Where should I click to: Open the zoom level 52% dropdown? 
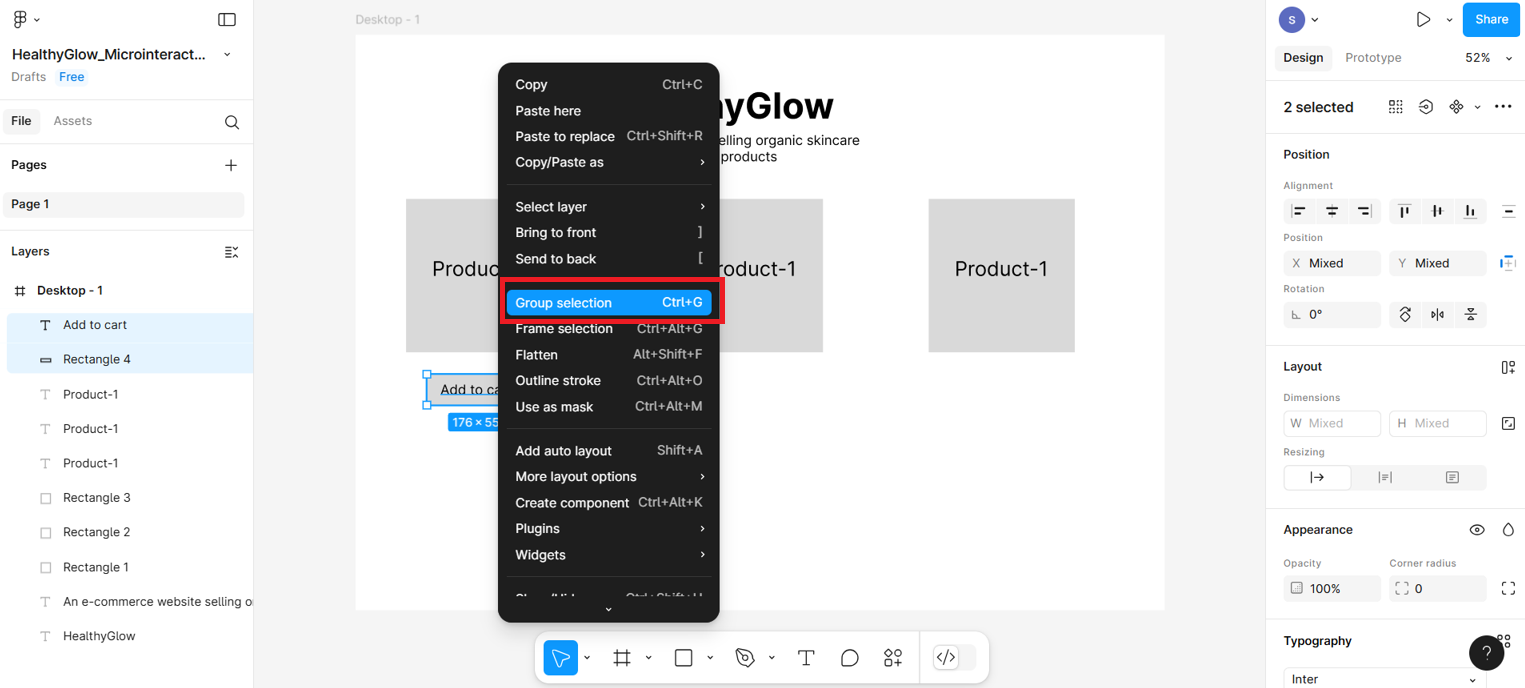click(1488, 58)
